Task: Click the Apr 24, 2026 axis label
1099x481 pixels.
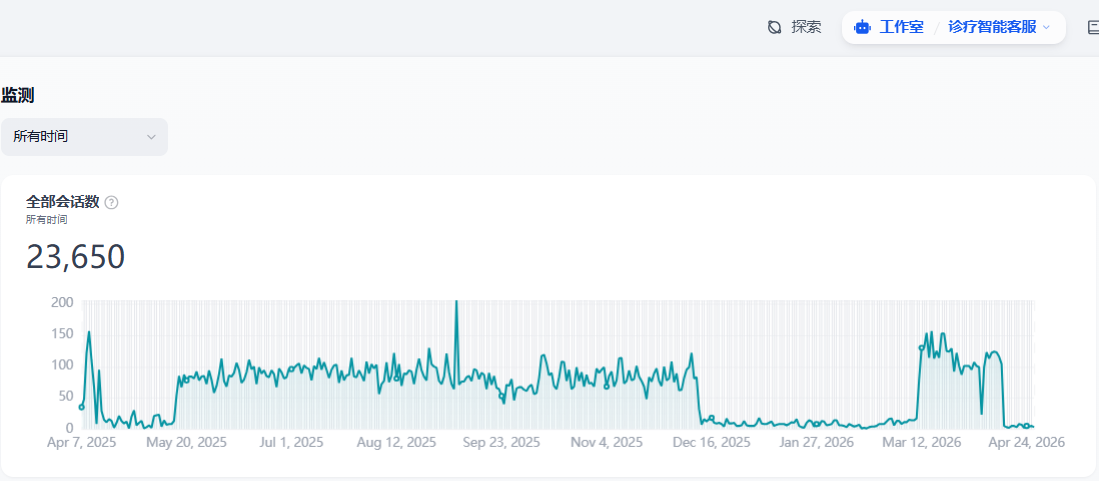Action: pyautogui.click(x=1026, y=442)
